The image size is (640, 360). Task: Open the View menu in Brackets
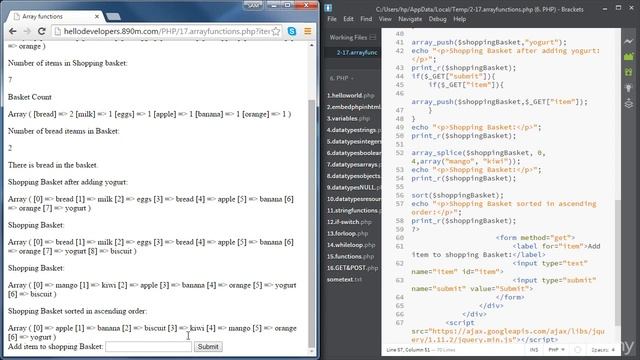pos(385,19)
